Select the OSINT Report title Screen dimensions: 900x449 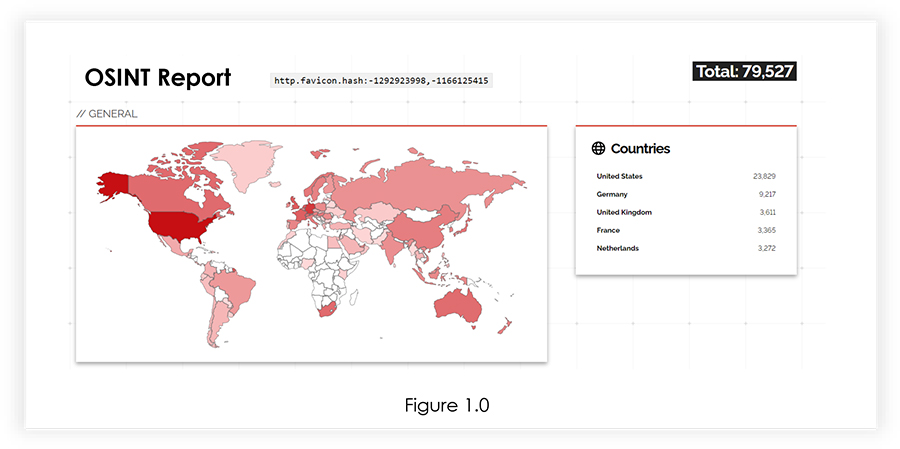[x=158, y=78]
